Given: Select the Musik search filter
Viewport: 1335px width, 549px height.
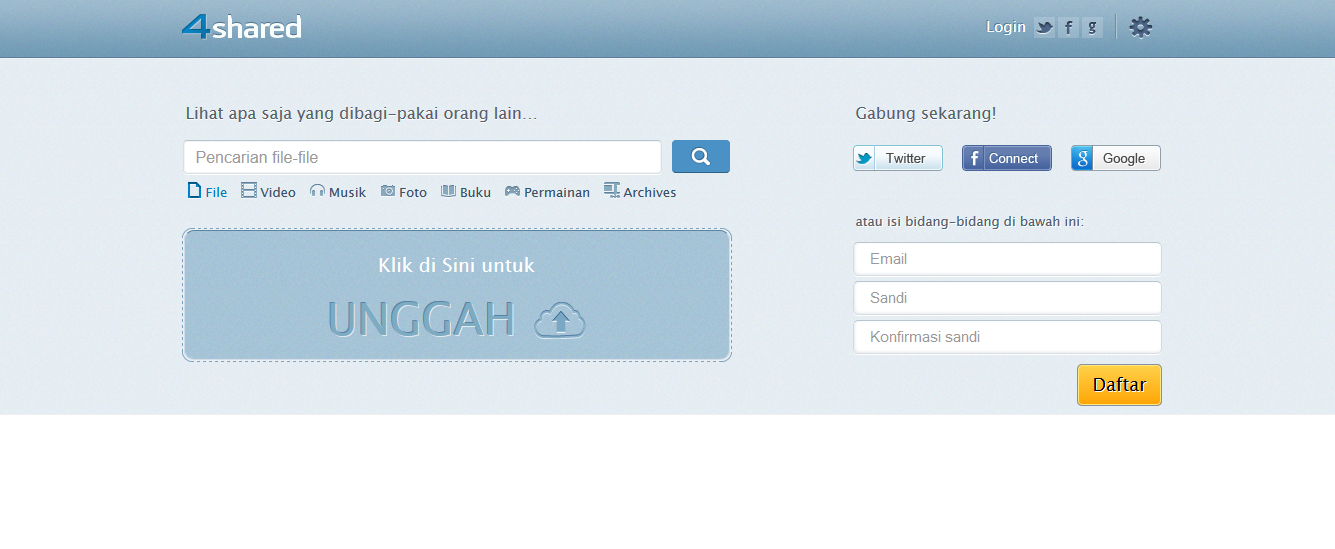Looking at the screenshot, I should point(338,191).
